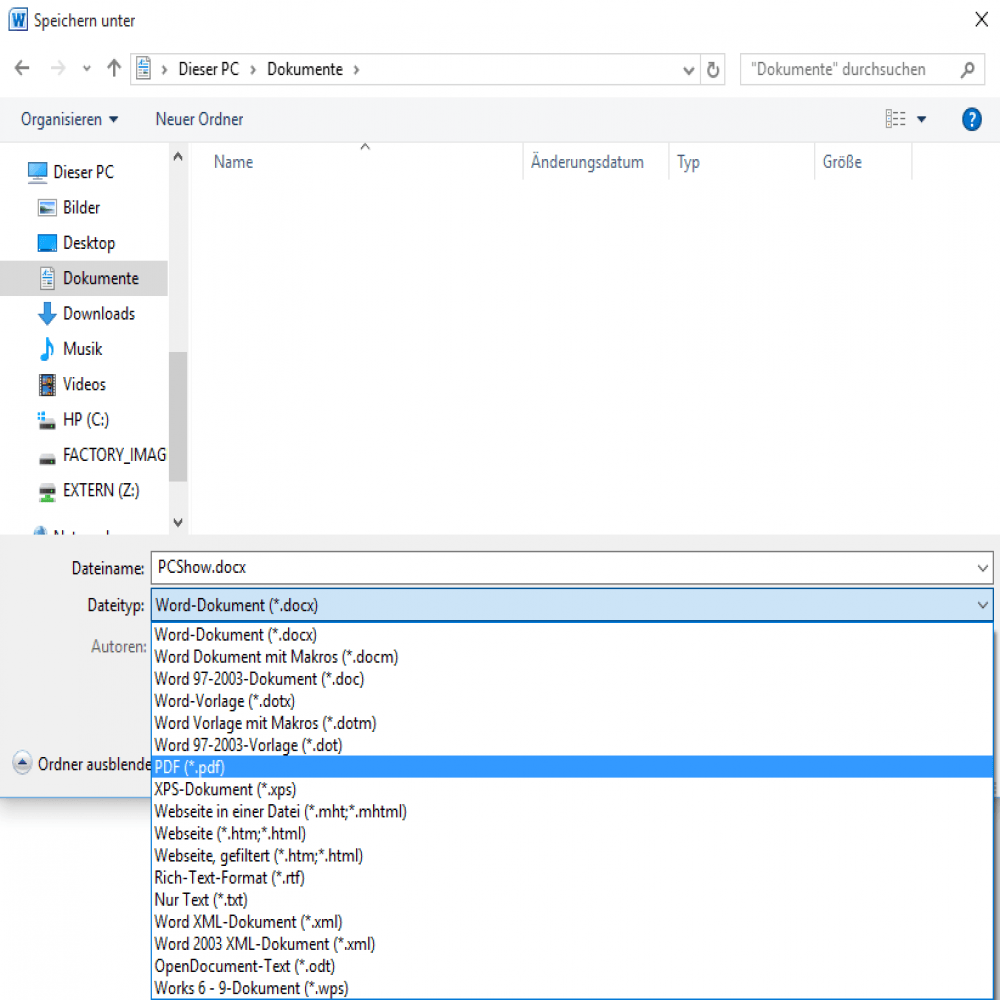
Task: Select OpenDocument-Text (*.odt)
Action: coord(572,966)
